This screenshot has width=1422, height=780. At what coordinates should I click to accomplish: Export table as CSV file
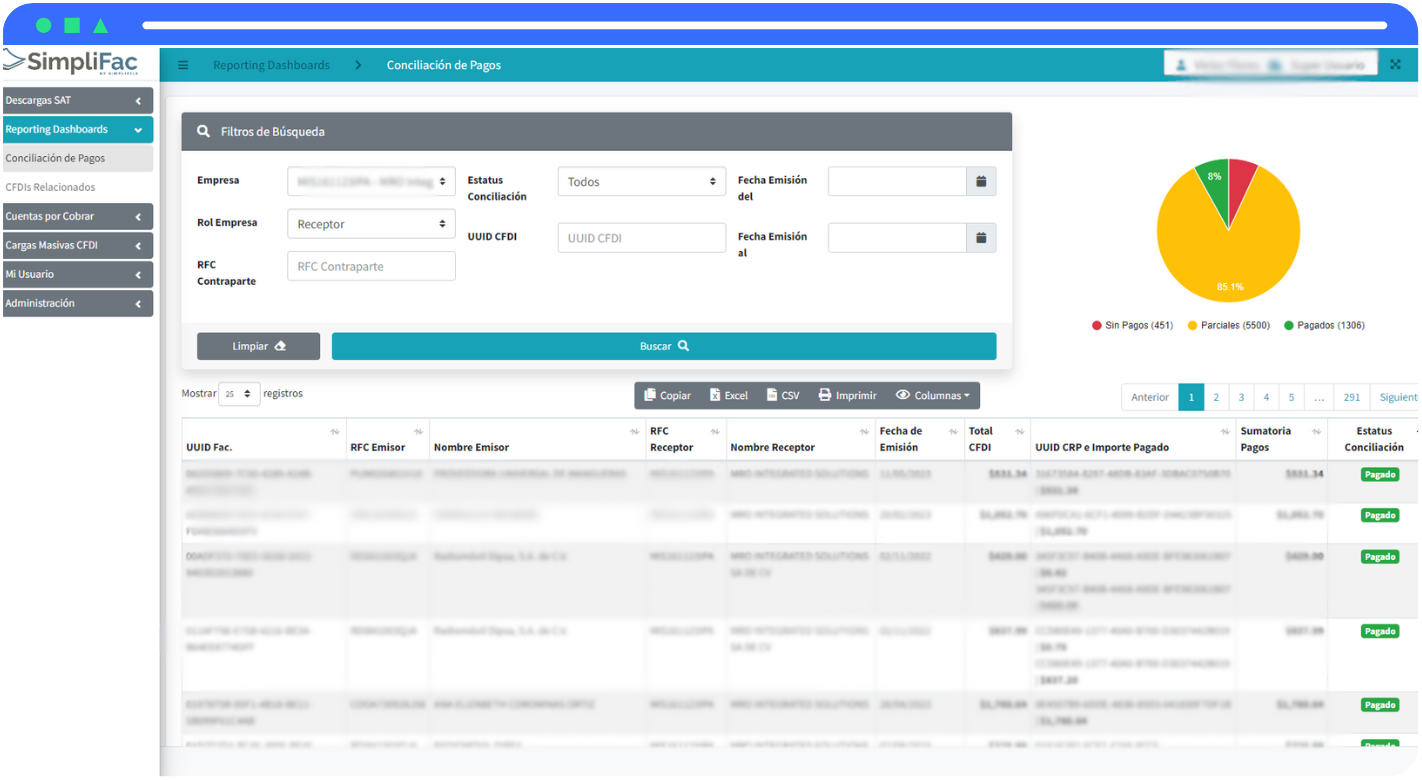coord(783,395)
